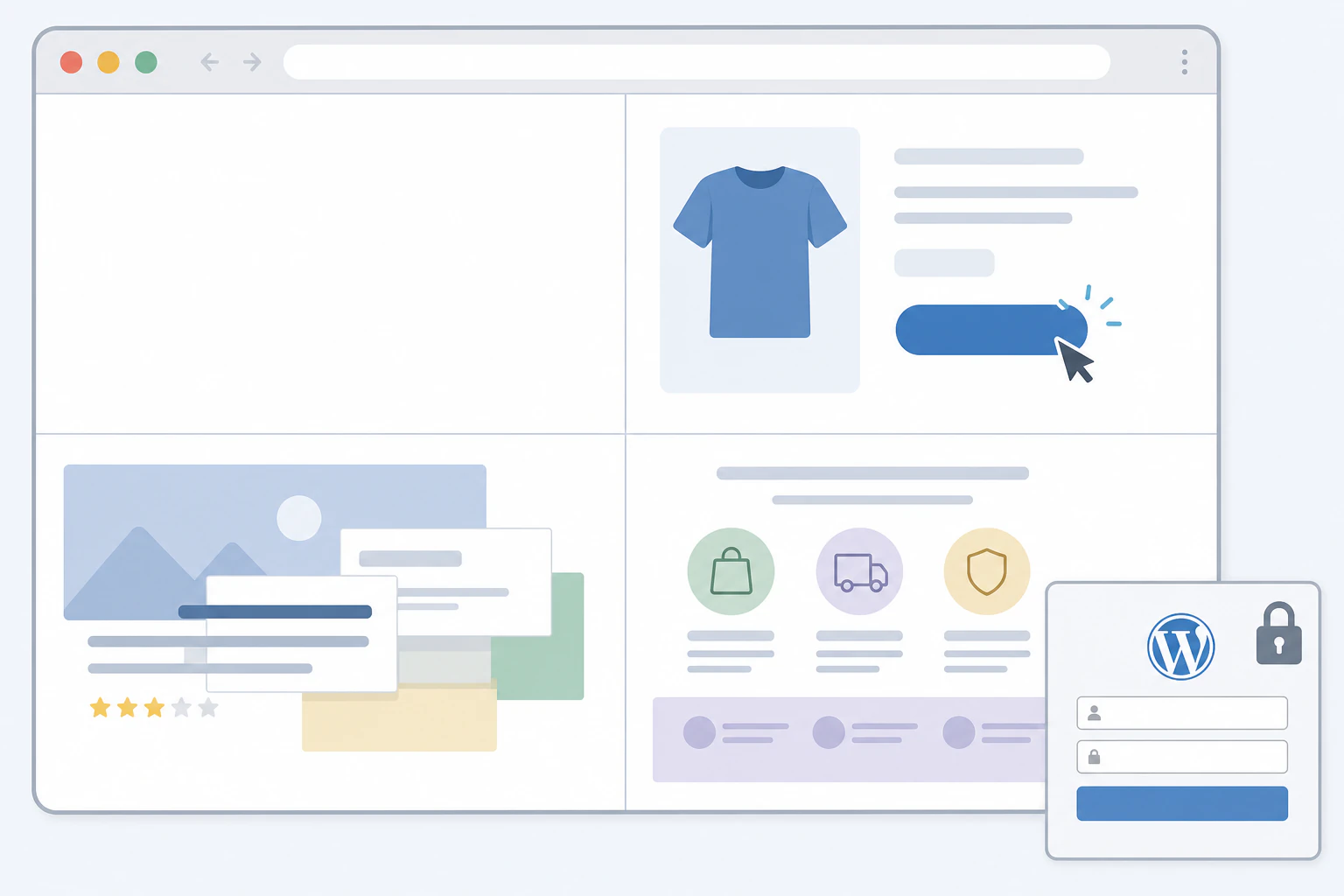The image size is (1344, 896).
Task: Click the first gold rating star
Action: pyautogui.click(x=100, y=707)
